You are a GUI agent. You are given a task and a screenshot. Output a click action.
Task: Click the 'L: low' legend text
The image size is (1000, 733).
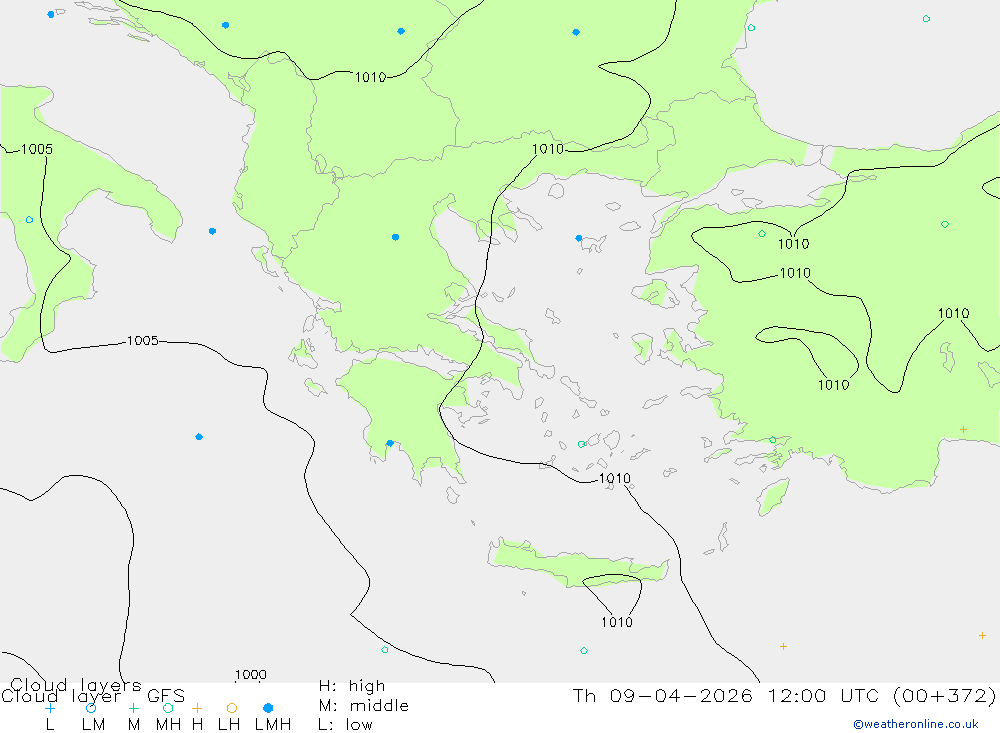click(345, 725)
